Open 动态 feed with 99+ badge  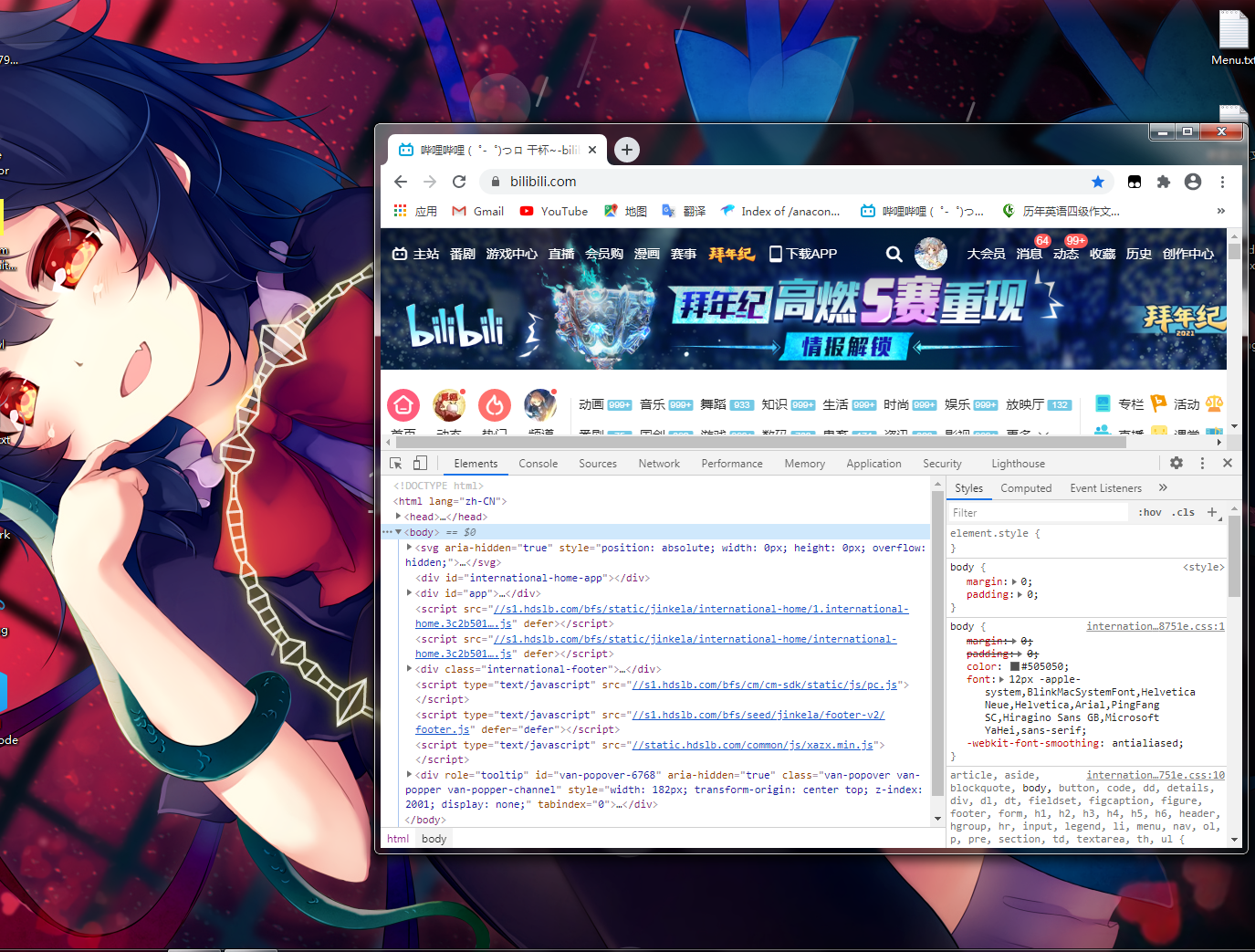[1066, 254]
